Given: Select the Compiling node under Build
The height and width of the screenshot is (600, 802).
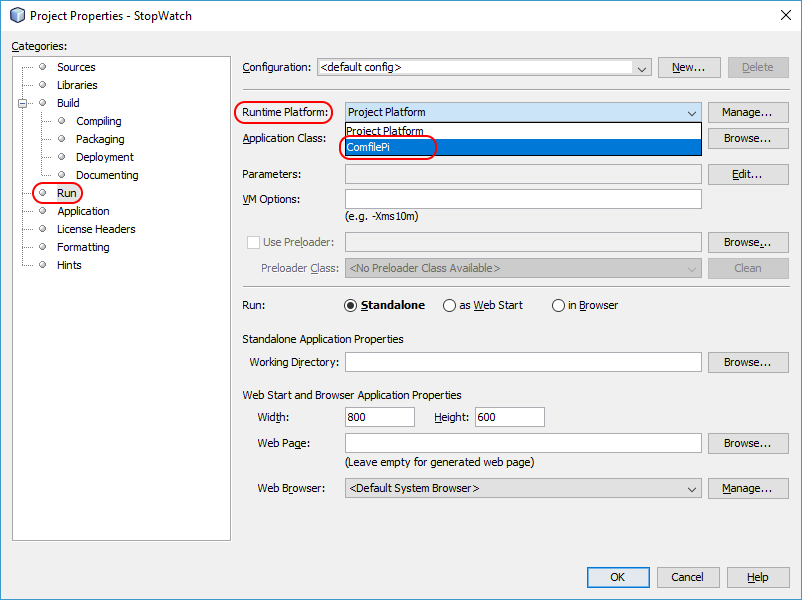Looking at the screenshot, I should pyautogui.click(x=98, y=121).
